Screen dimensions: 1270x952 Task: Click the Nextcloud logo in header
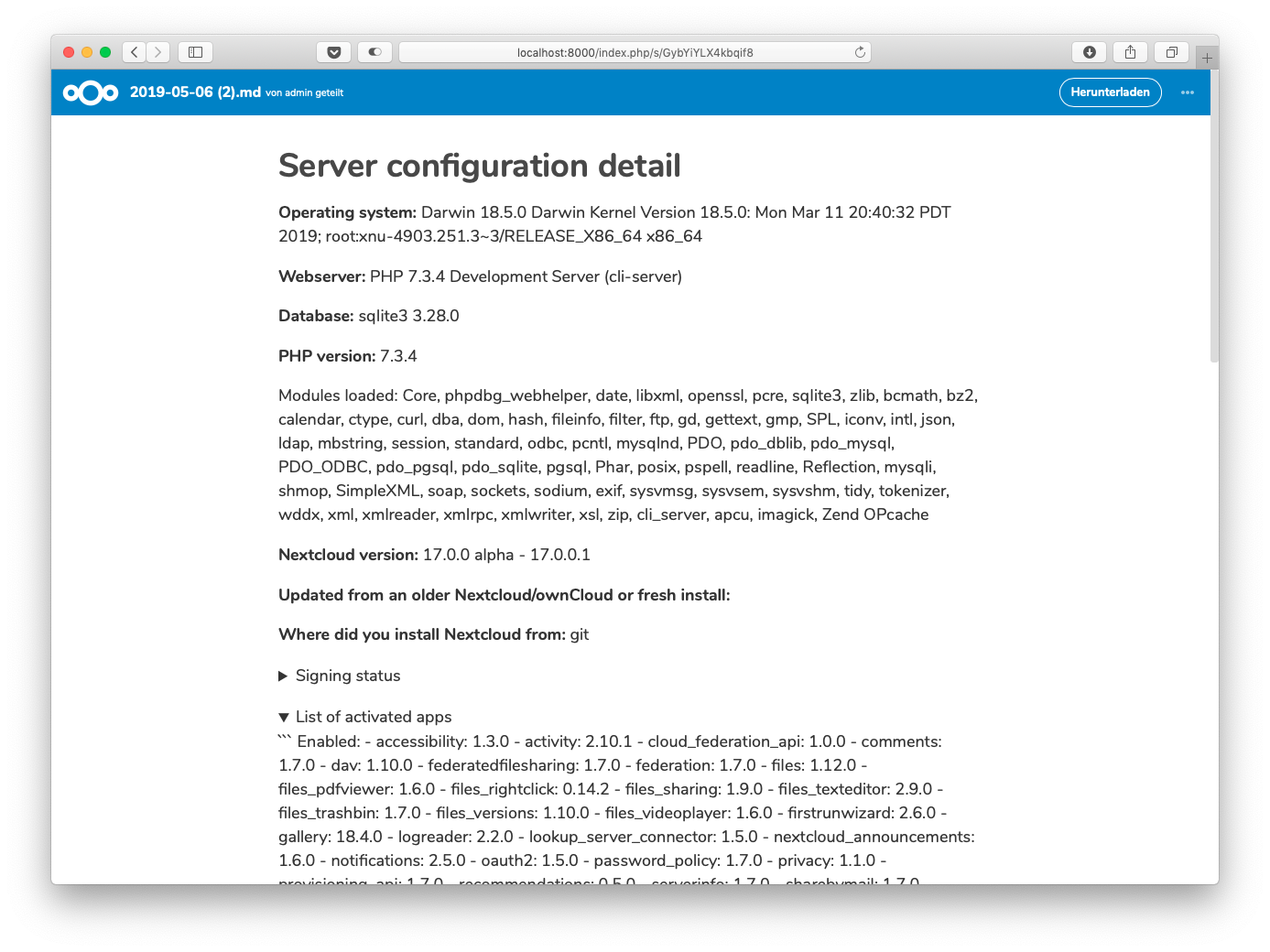point(91,92)
